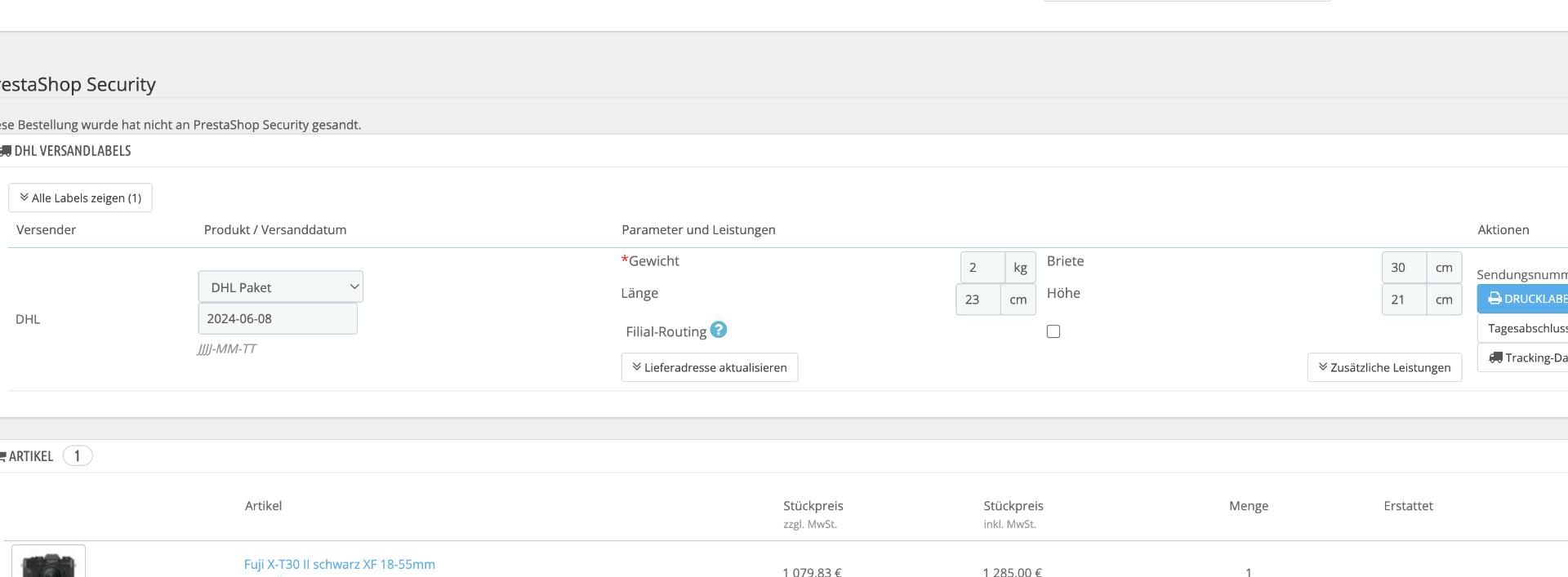Click the Filial-Routing help question icon
1568x577 pixels.
pos(718,330)
